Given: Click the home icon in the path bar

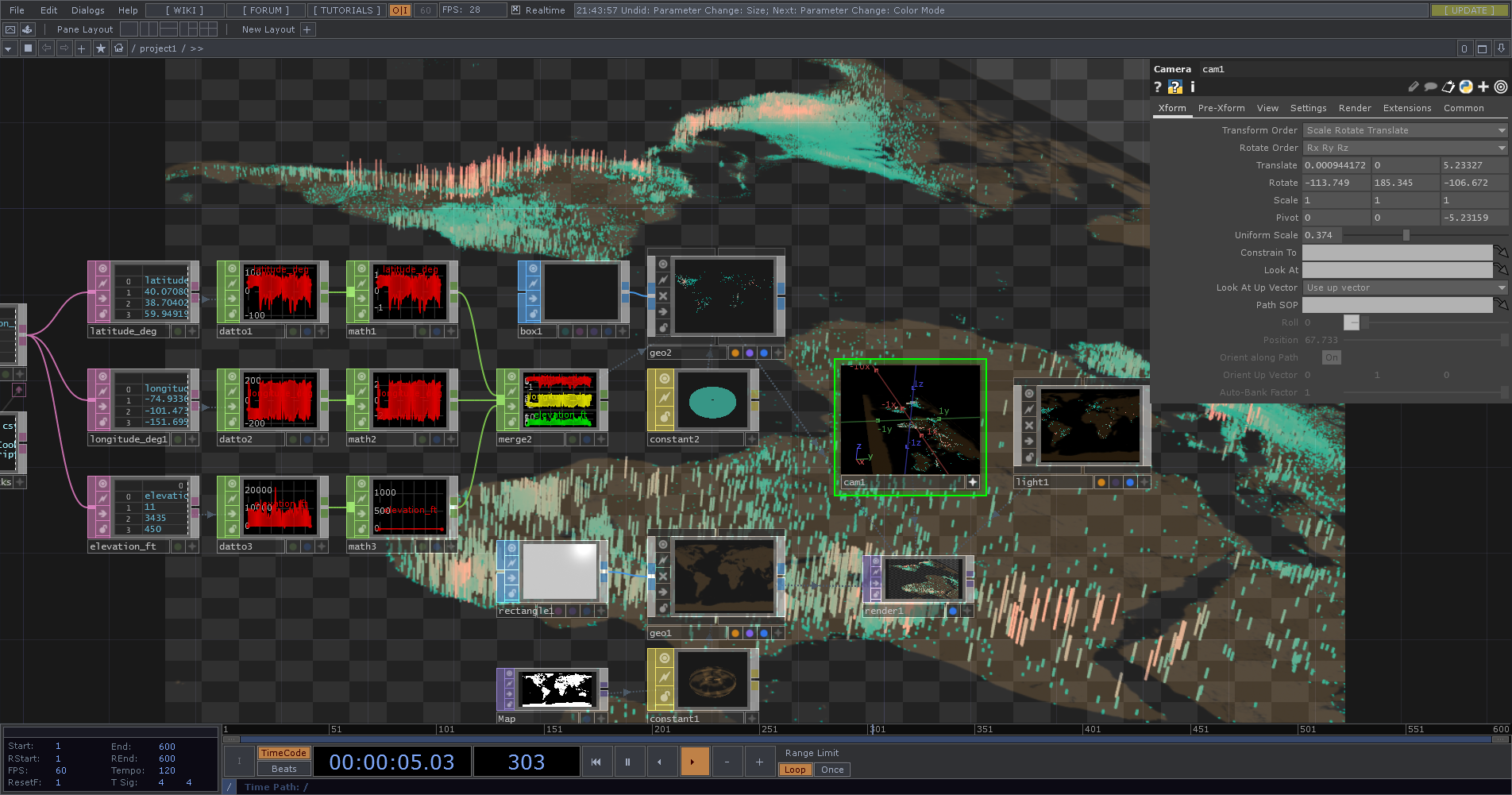Looking at the screenshot, I should pos(119,48).
